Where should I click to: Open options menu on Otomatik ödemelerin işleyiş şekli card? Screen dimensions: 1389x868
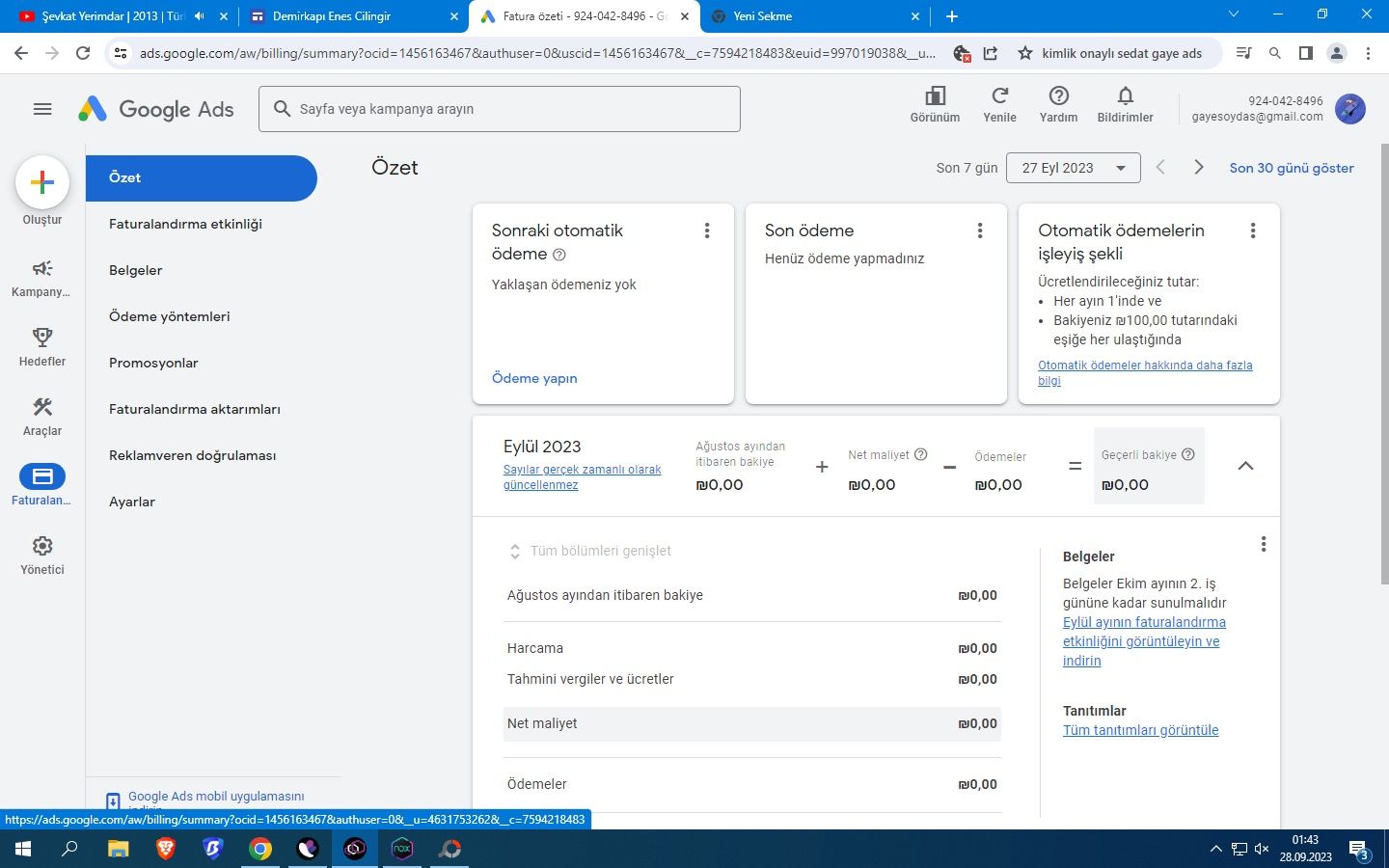[x=1253, y=231]
